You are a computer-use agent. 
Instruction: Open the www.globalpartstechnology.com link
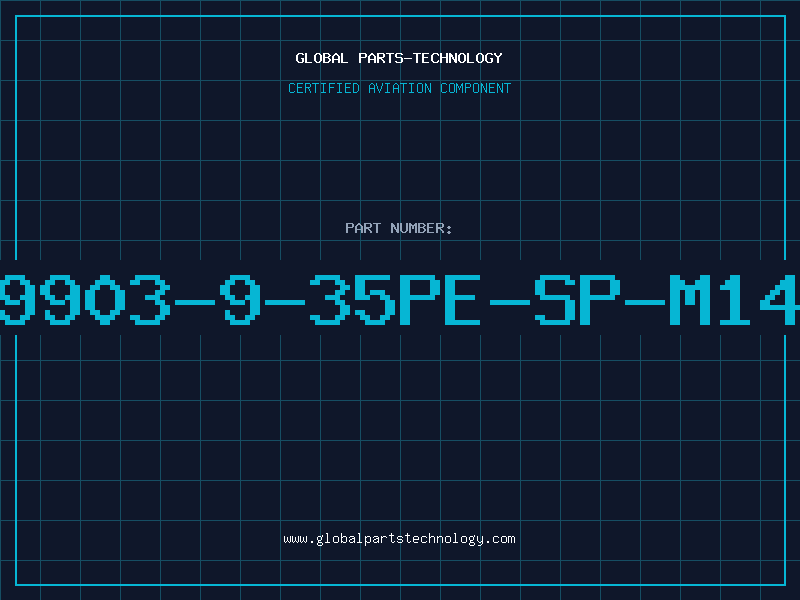coord(399,539)
